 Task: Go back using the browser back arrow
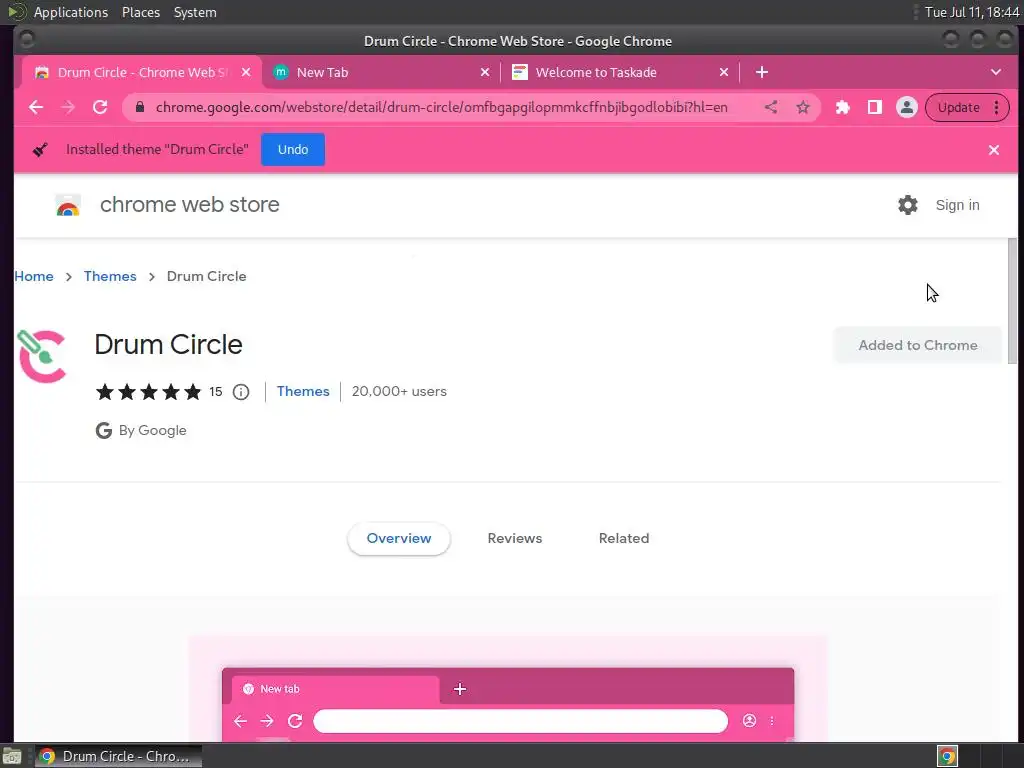click(36, 108)
